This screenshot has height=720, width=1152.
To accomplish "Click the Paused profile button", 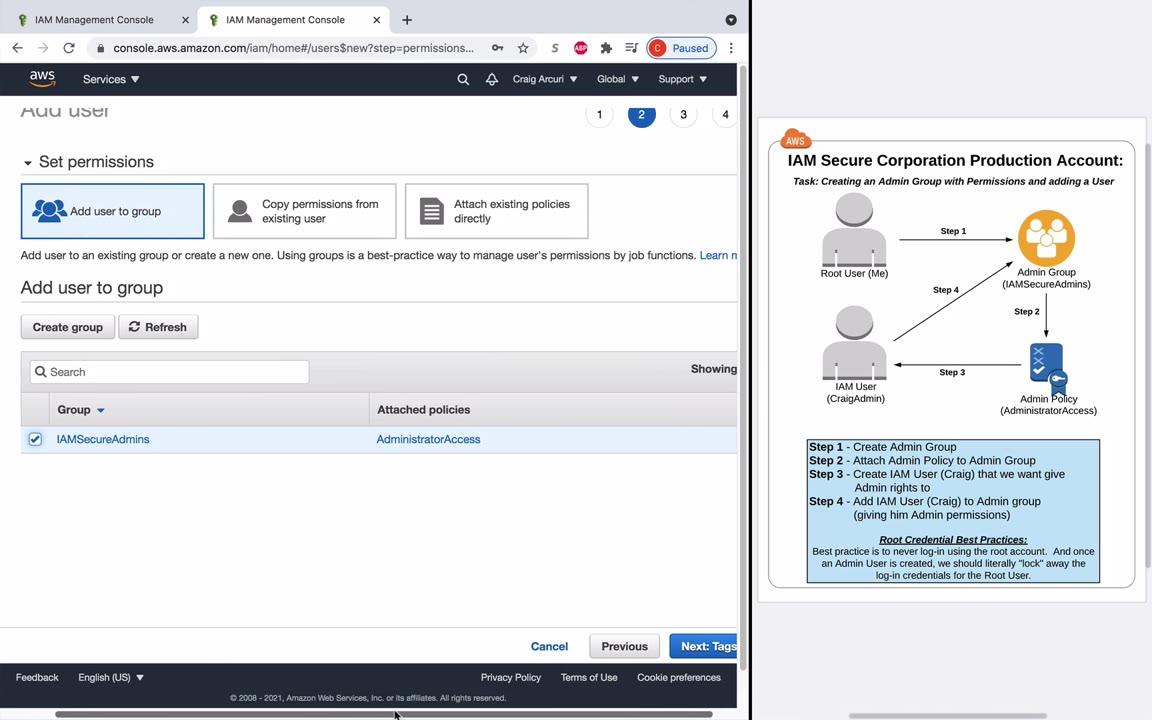I will click(x=681, y=48).
